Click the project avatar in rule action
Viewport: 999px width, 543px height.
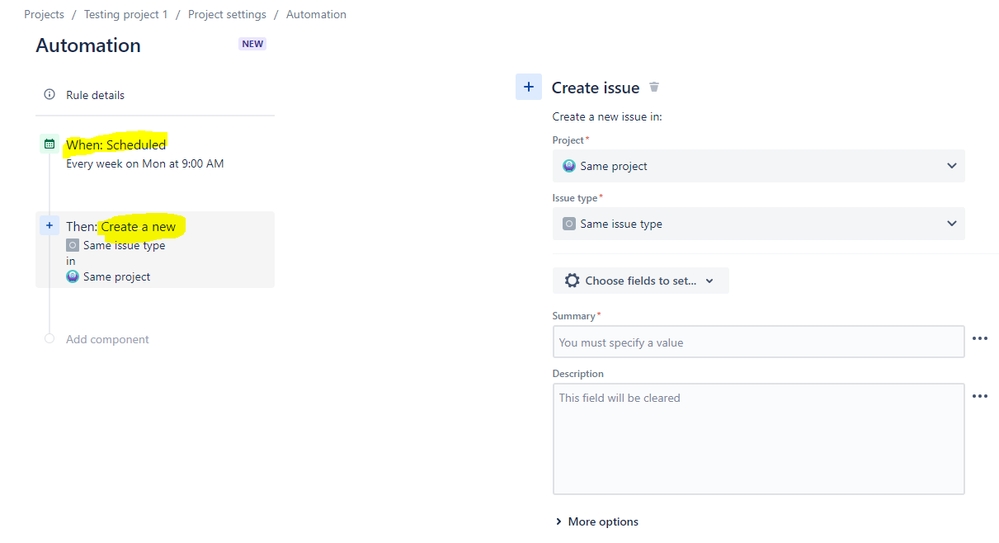[x=73, y=277]
